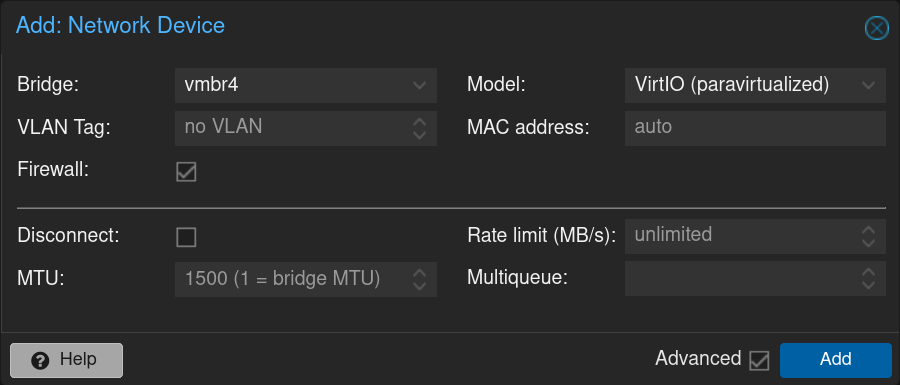Click the question mark Help icon

(40, 361)
